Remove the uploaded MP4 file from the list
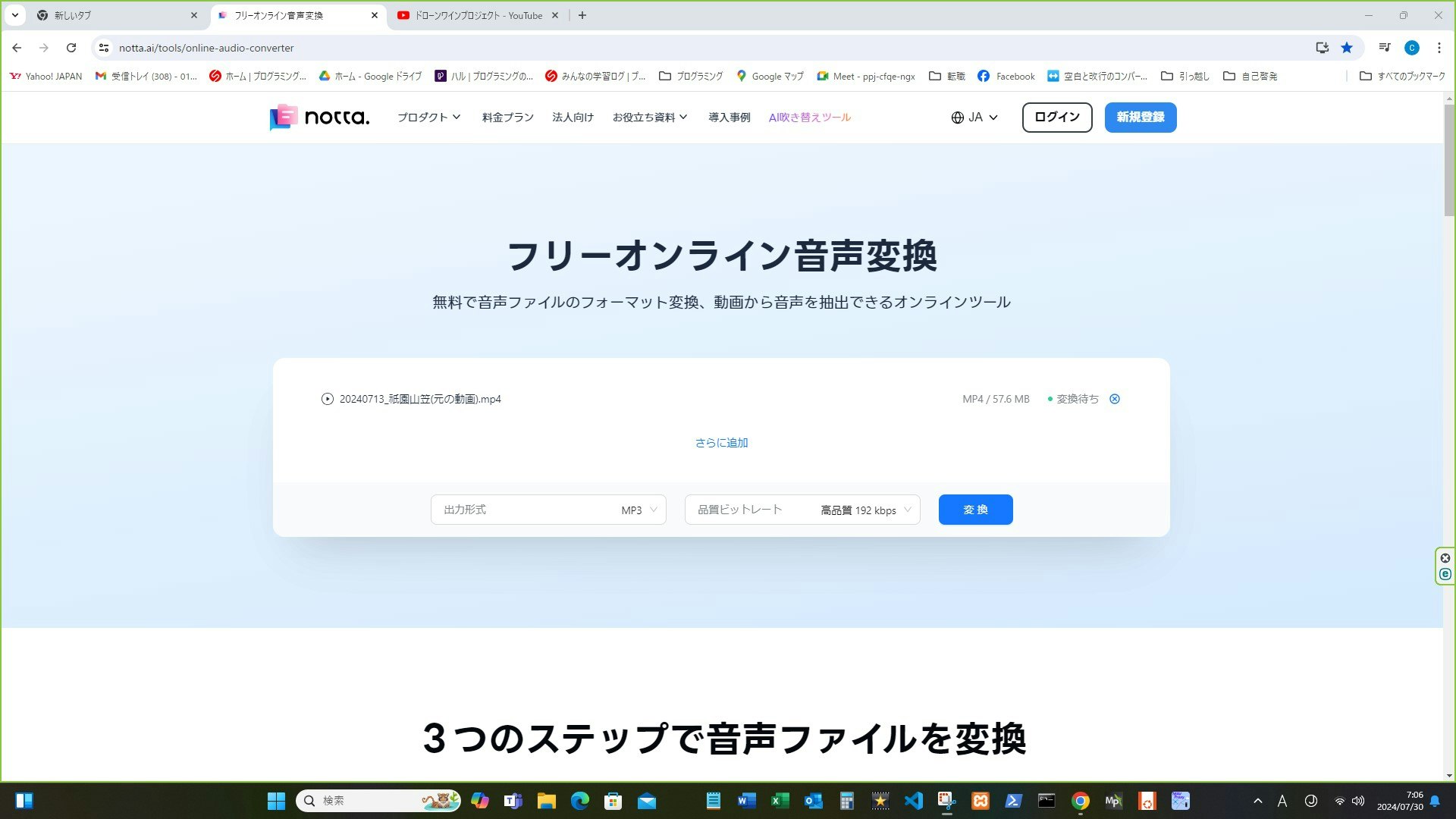This screenshot has width=1456, height=819. pyautogui.click(x=1114, y=398)
